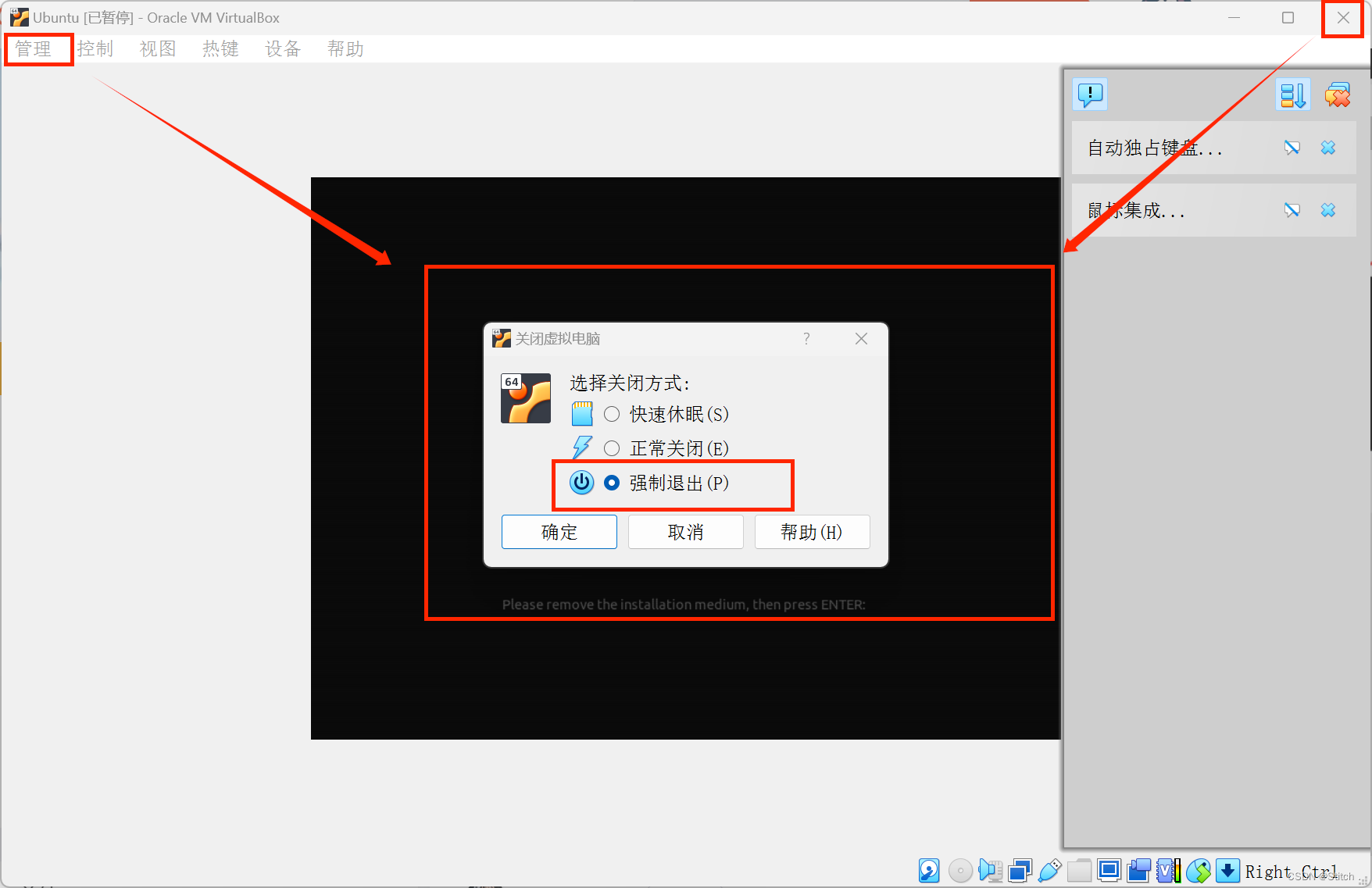Minimize the Ubuntu VirtualBox window
Viewport: 1372px width, 888px height.
(x=1234, y=18)
